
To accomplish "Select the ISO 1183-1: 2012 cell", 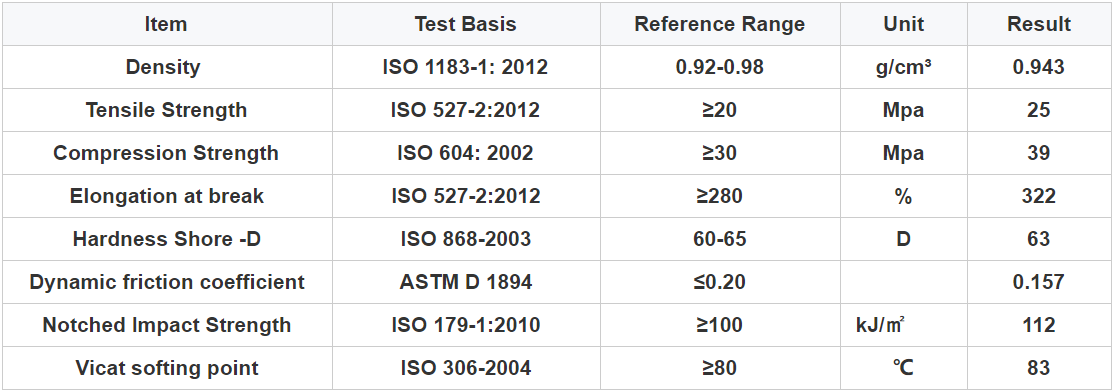I will click(x=466, y=67).
